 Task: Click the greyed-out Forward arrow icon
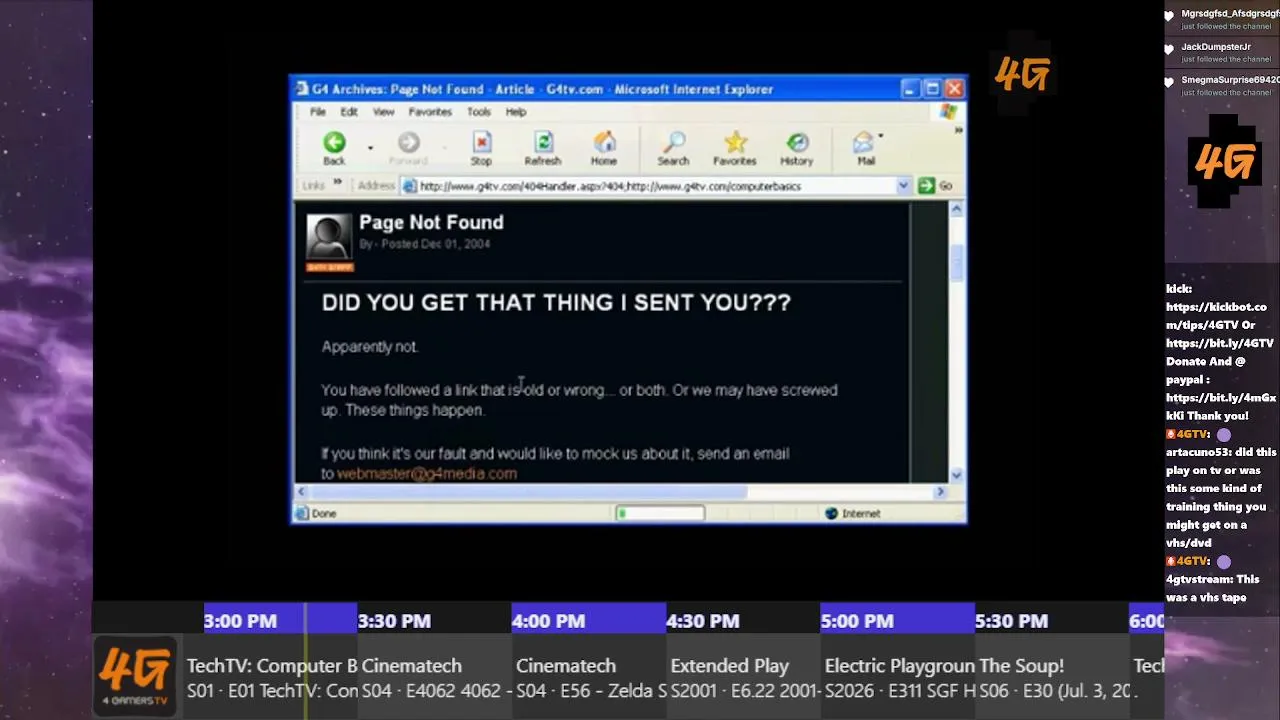pos(408,143)
